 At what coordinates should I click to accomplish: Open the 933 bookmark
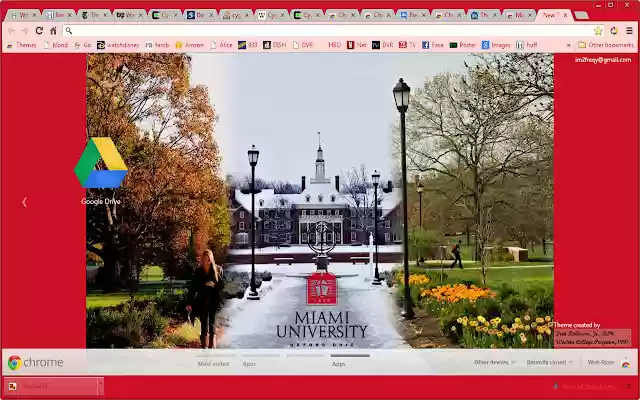coord(248,45)
